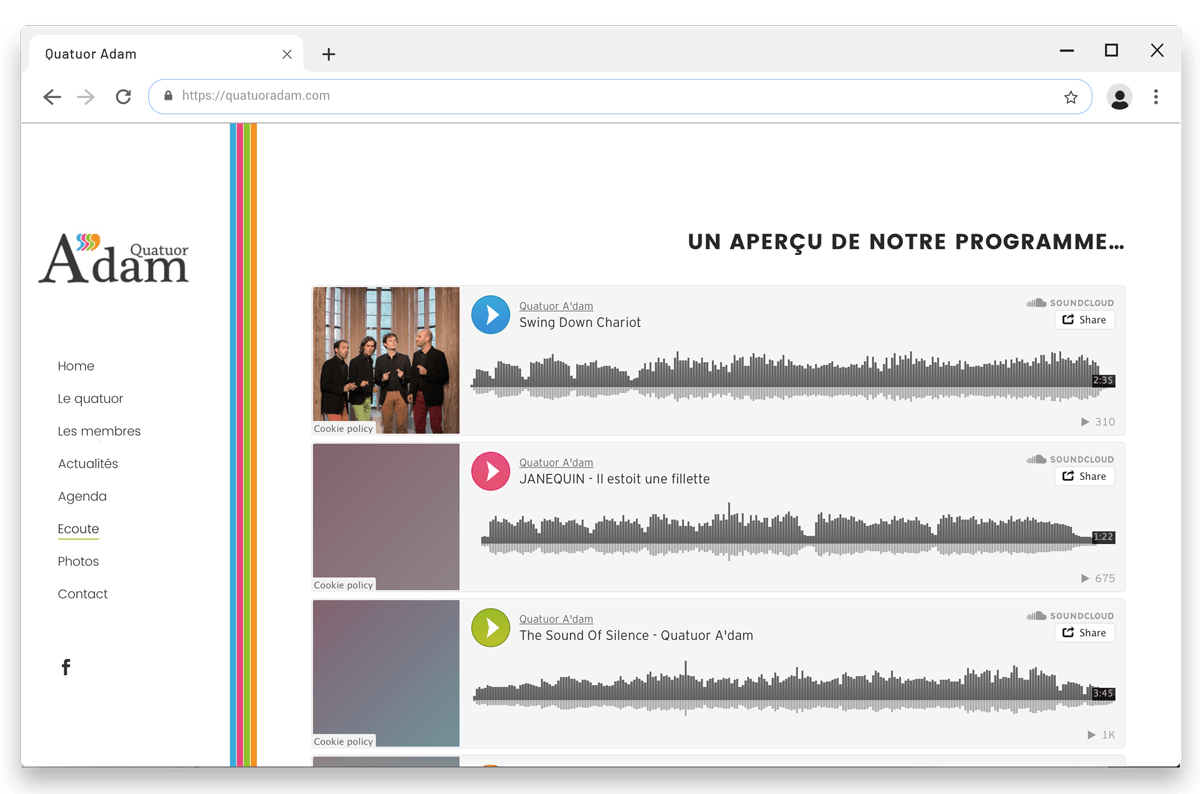Open a new browser tab

coord(328,55)
